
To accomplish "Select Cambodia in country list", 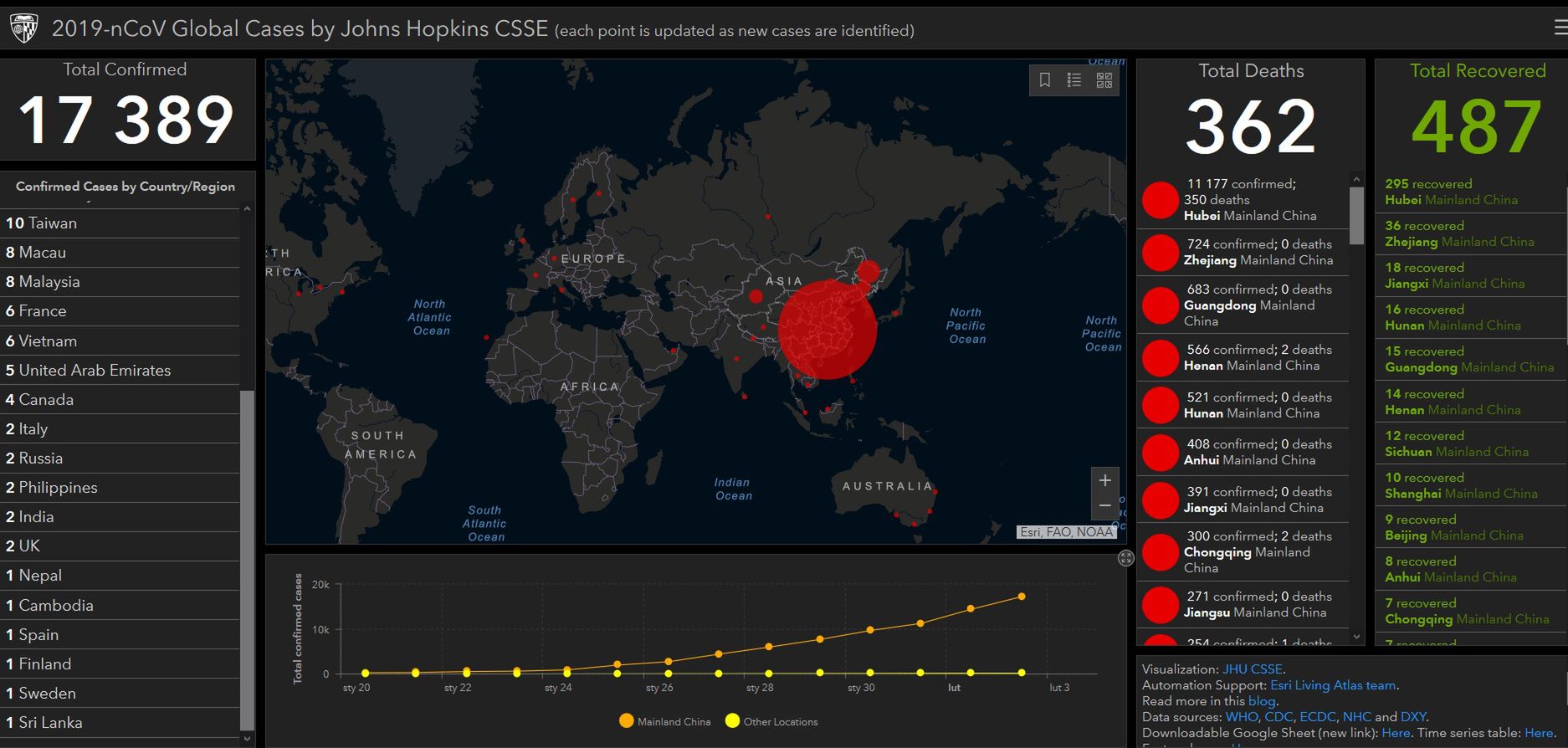I will click(120, 606).
